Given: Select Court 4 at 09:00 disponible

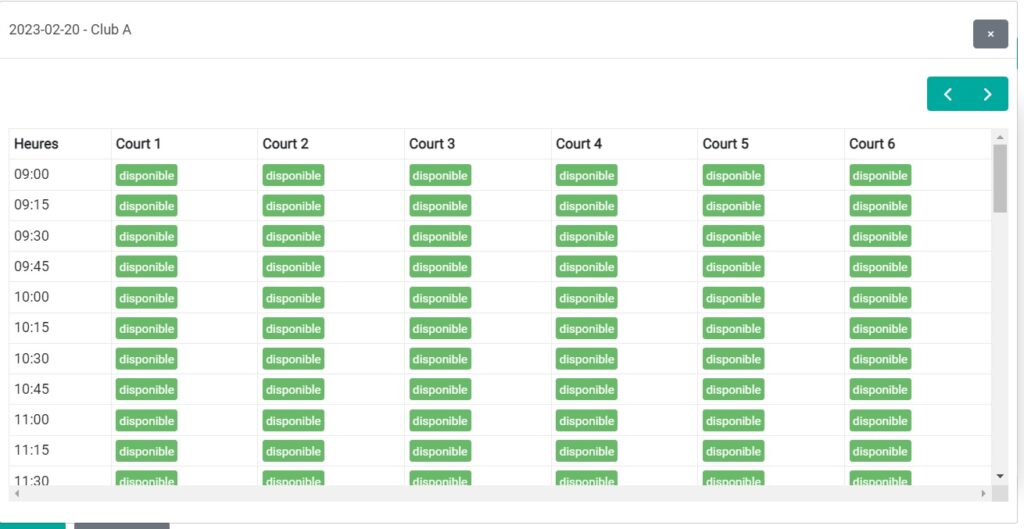Looking at the screenshot, I should tap(586, 175).
